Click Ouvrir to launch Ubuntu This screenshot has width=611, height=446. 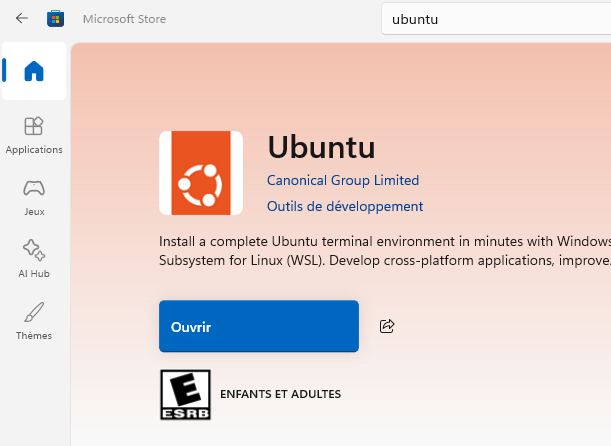tap(259, 326)
